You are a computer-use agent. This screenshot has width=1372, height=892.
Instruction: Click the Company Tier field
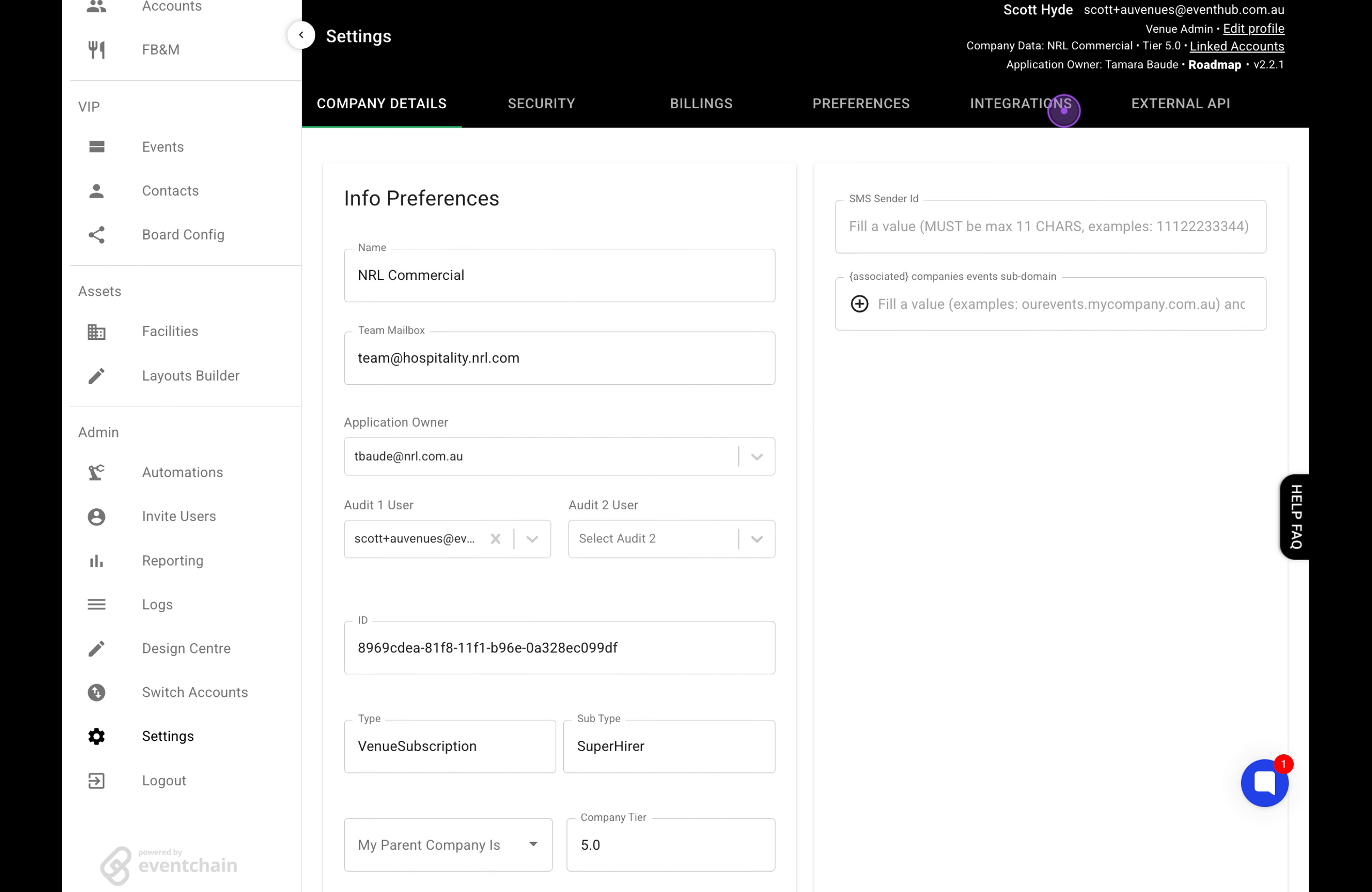[670, 844]
